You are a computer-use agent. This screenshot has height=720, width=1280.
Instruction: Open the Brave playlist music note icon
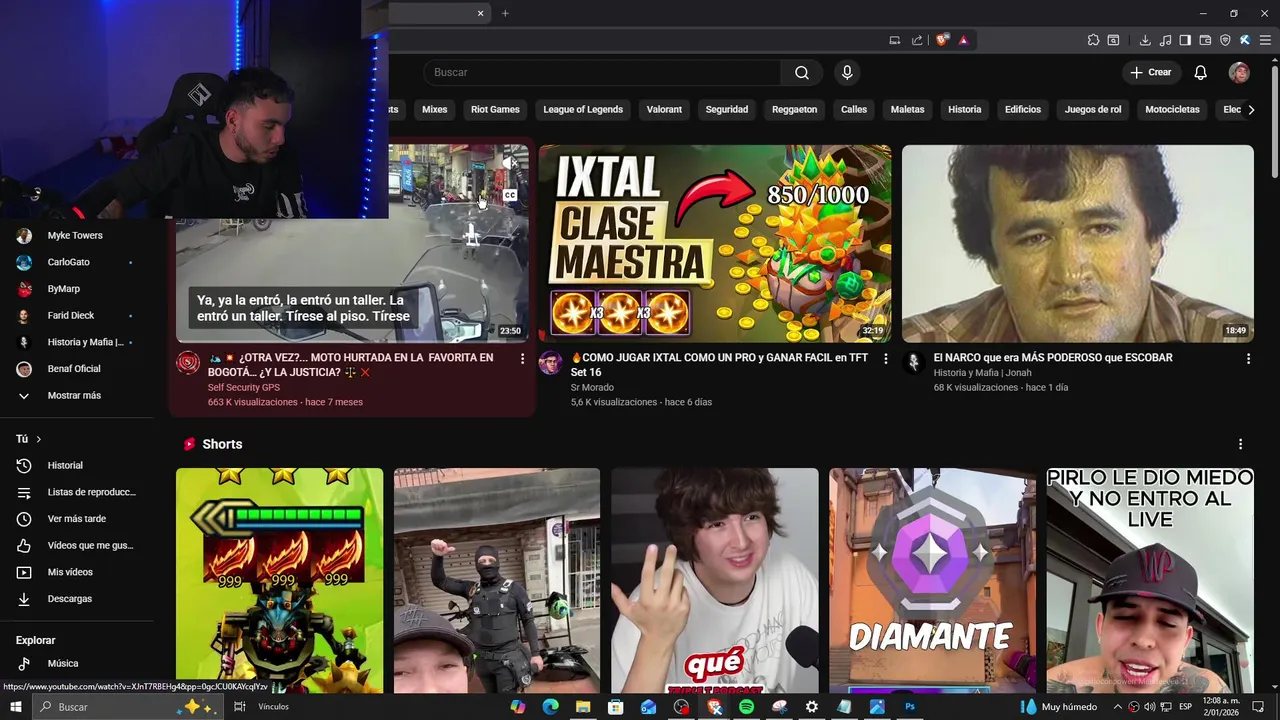[x=1165, y=40]
